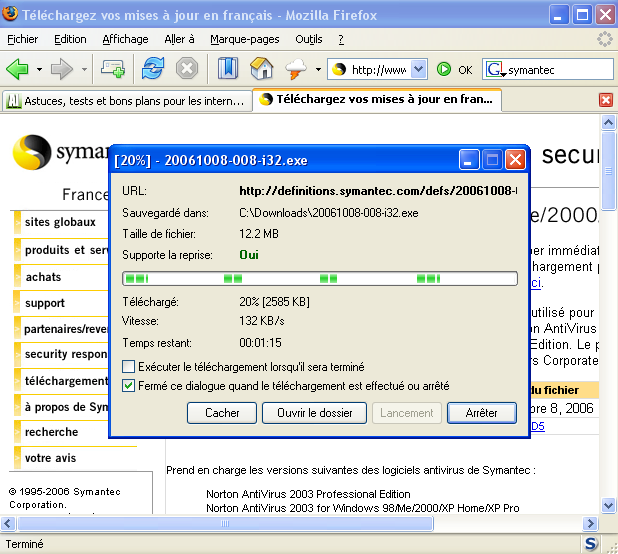Click the vertical scrollbar up arrow
The width and height of the screenshot is (618, 554).
click(608, 123)
